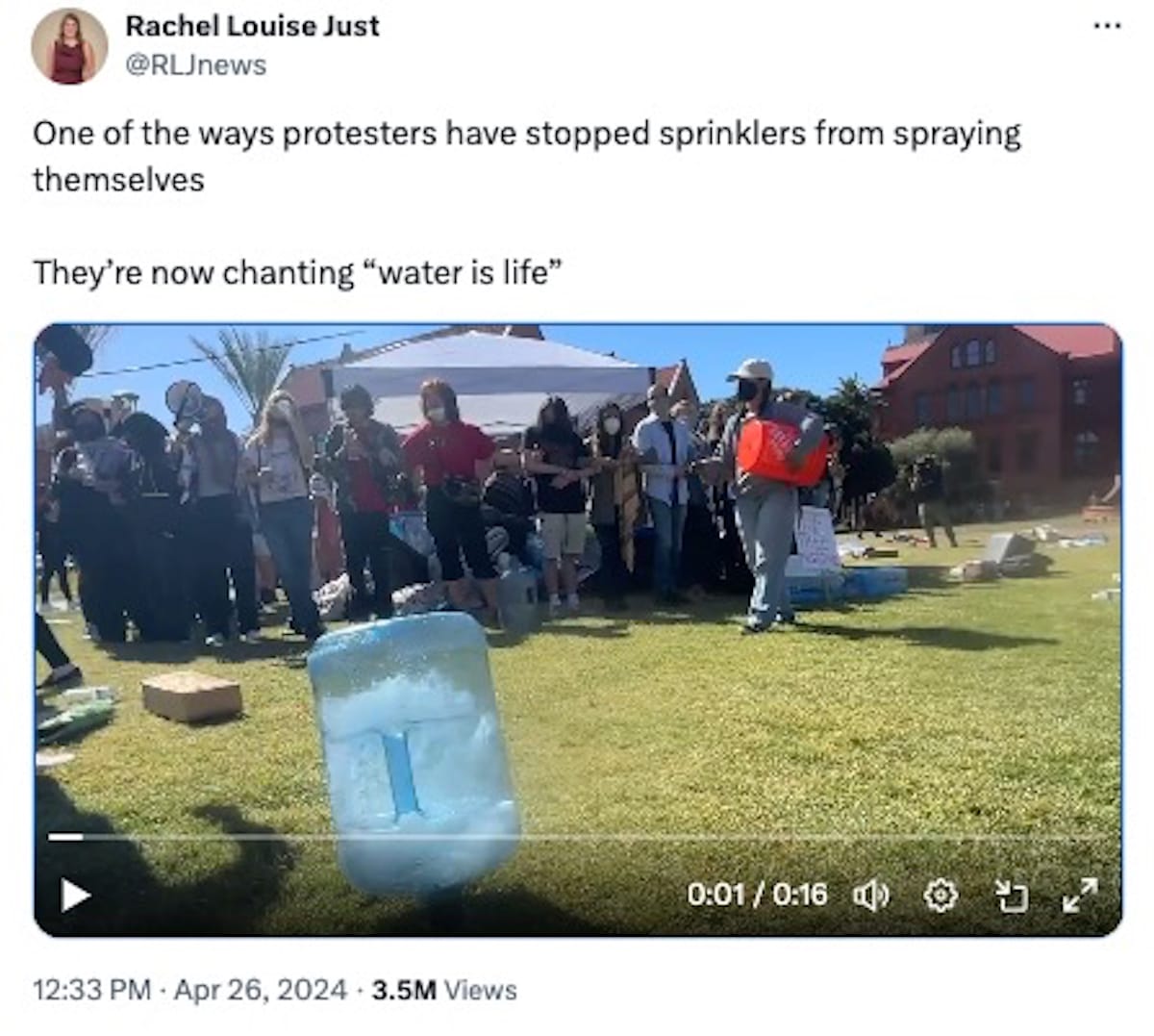The height and width of the screenshot is (1036, 1154).
Task: Seek along the video progress bar
Action: tap(577, 837)
